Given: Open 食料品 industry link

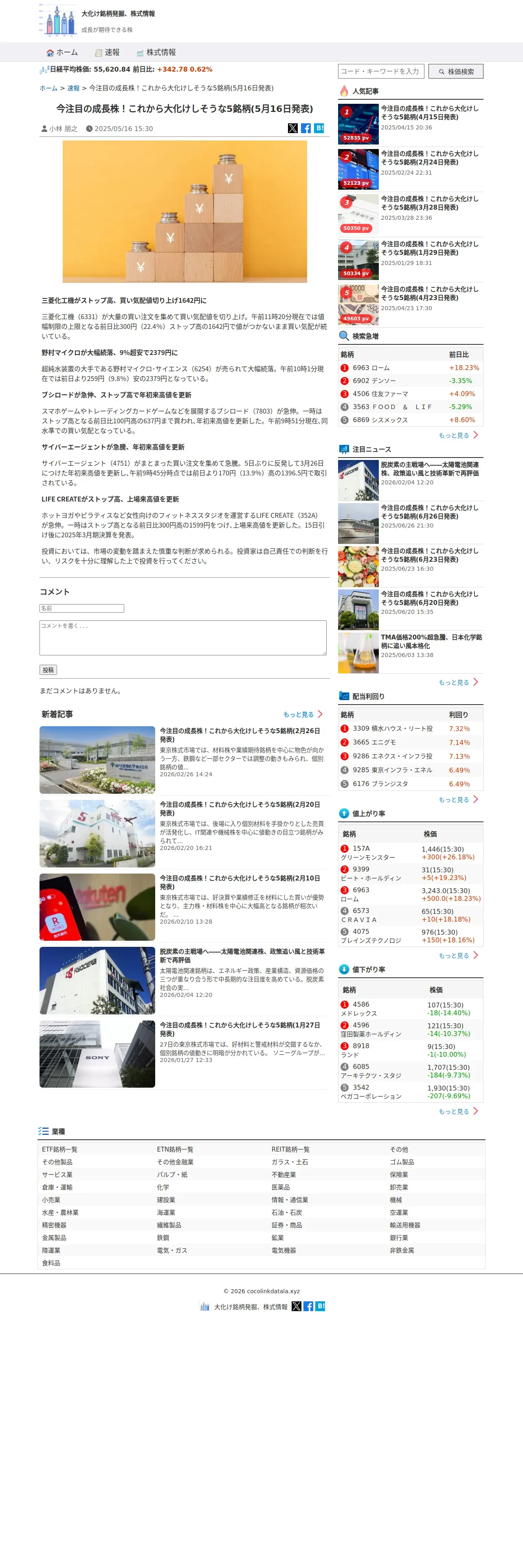Looking at the screenshot, I should click(x=51, y=1263).
